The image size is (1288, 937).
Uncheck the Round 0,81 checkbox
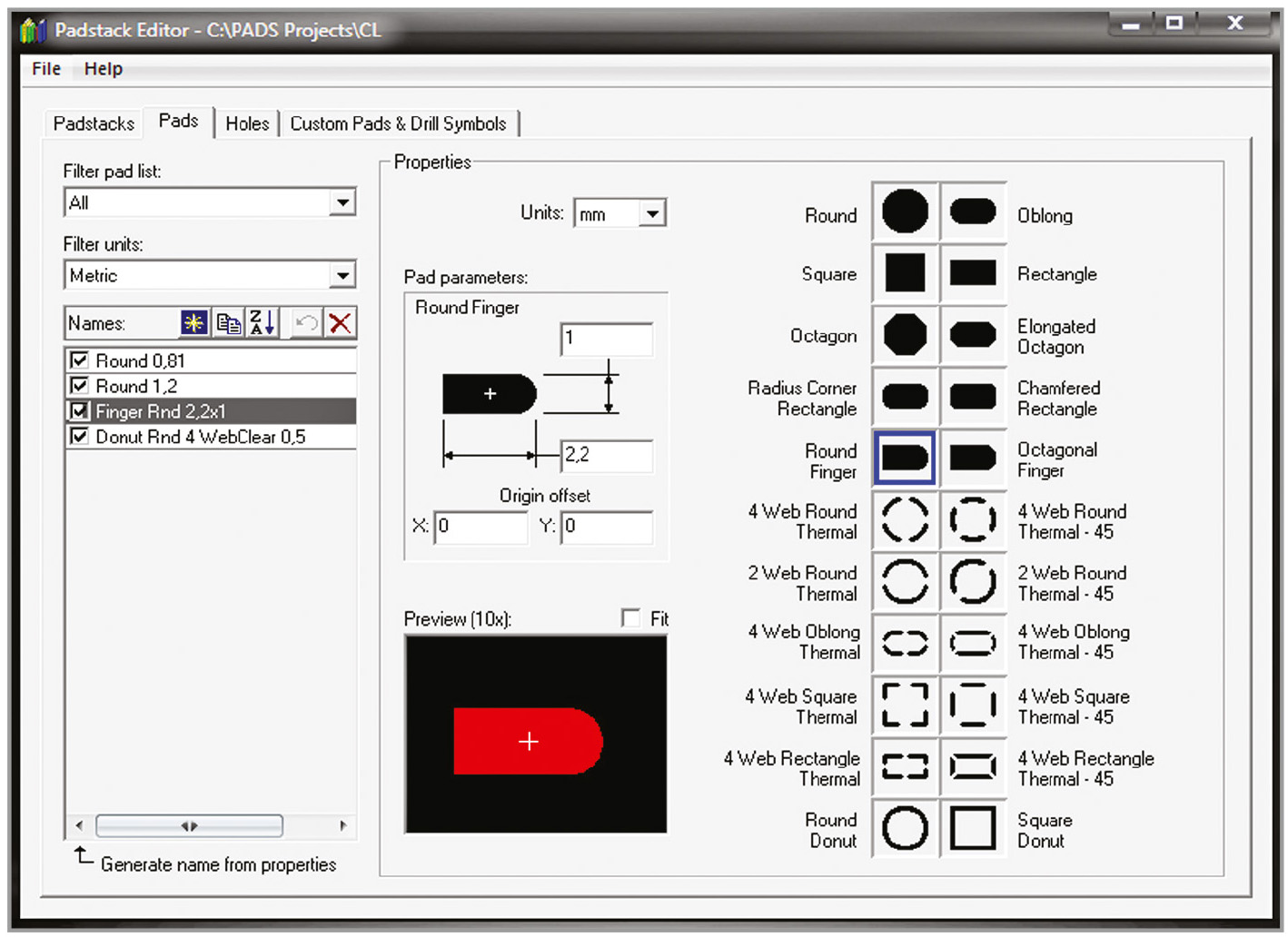coord(80,360)
